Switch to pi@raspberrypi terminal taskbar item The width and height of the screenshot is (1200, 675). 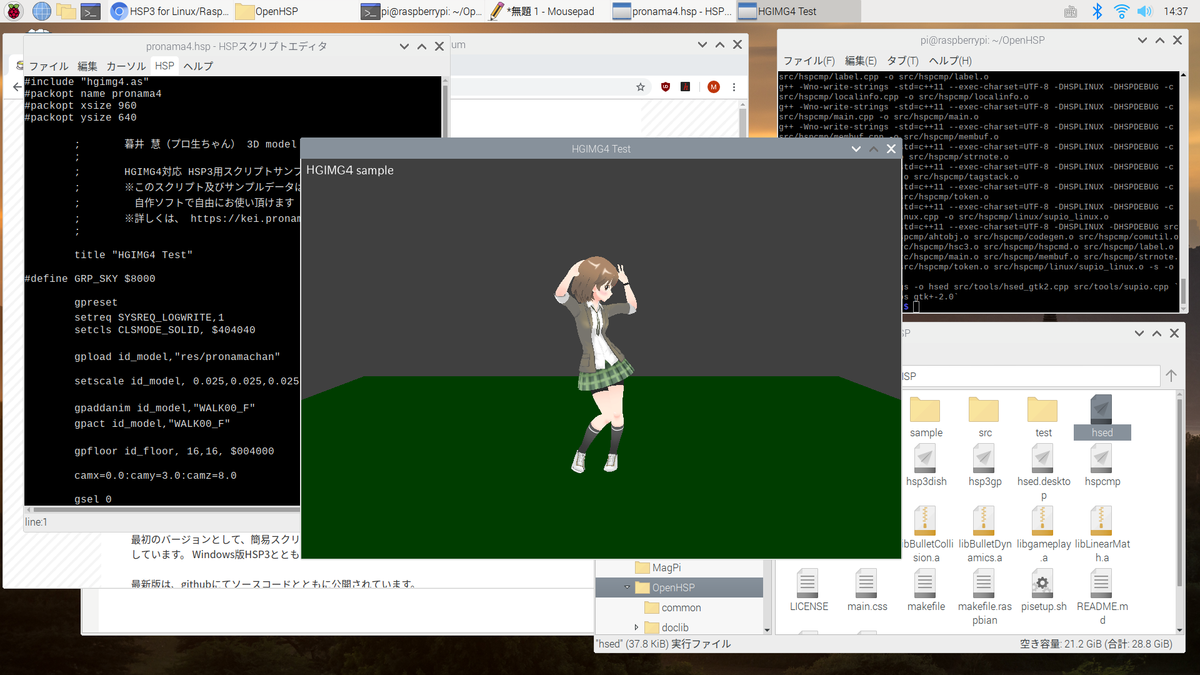point(421,12)
